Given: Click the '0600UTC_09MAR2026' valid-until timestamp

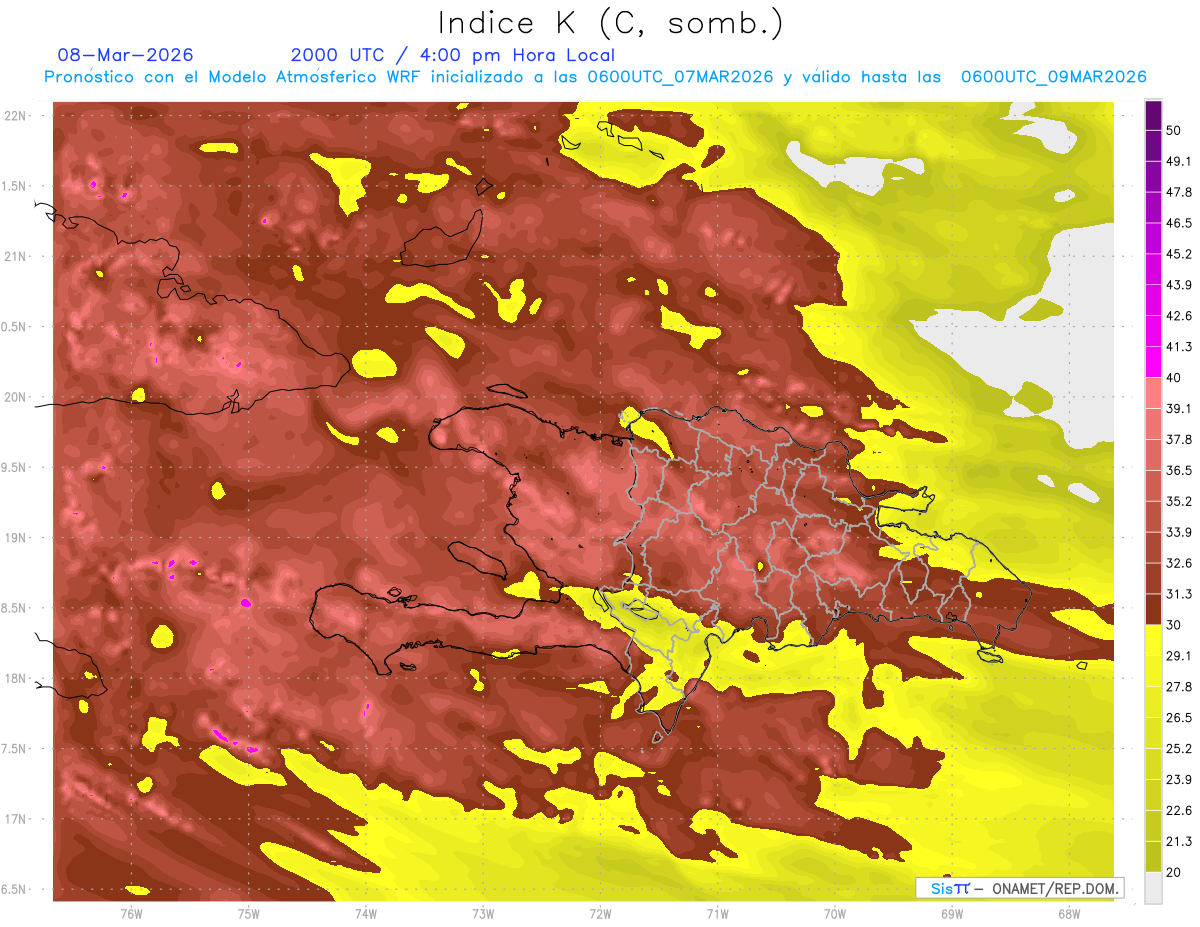Looking at the screenshot, I should tap(1053, 77).
